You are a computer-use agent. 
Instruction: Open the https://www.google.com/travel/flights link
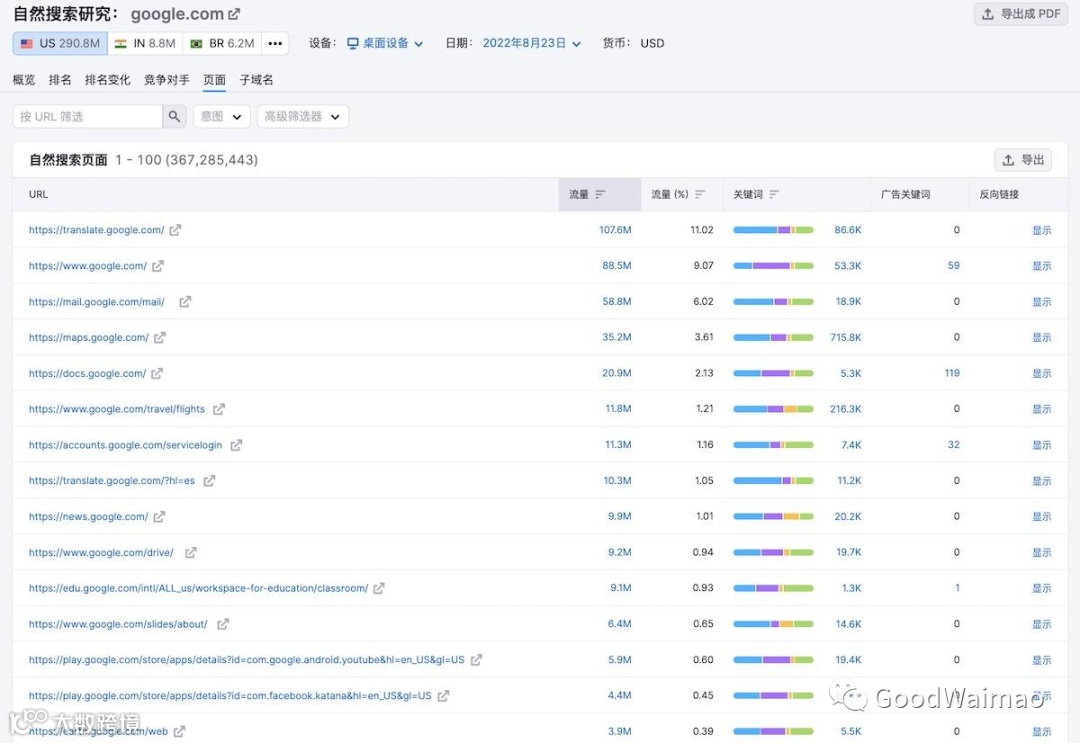point(117,409)
